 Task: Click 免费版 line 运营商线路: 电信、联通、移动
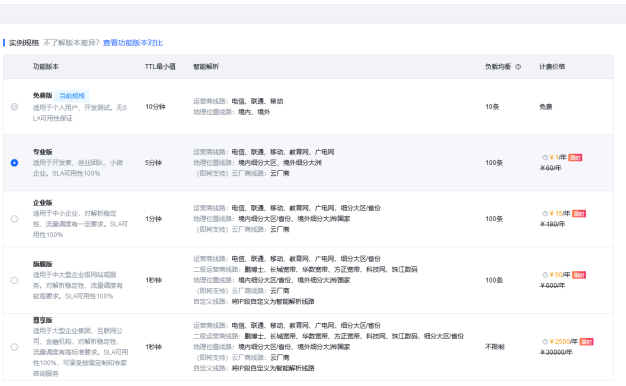pos(238,101)
